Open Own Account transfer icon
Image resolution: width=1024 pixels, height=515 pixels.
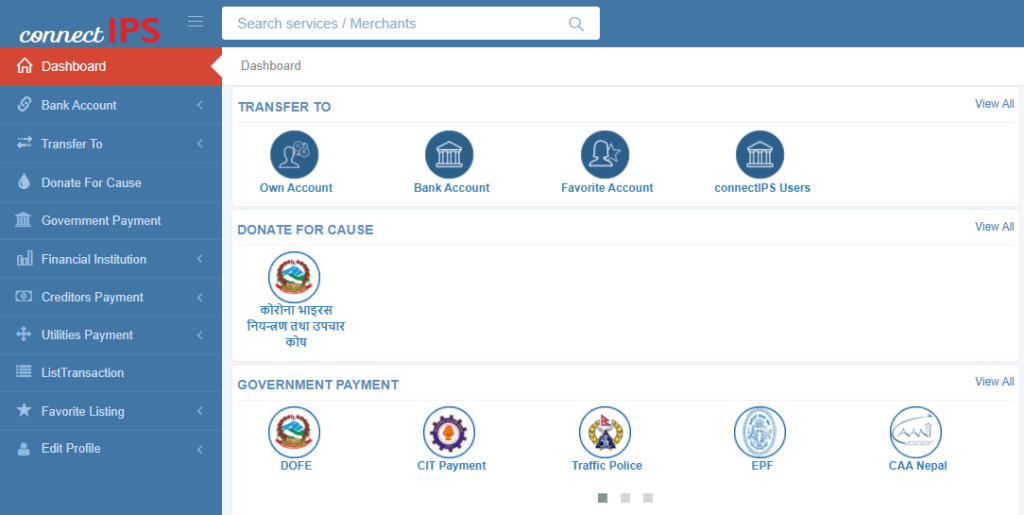click(295, 155)
